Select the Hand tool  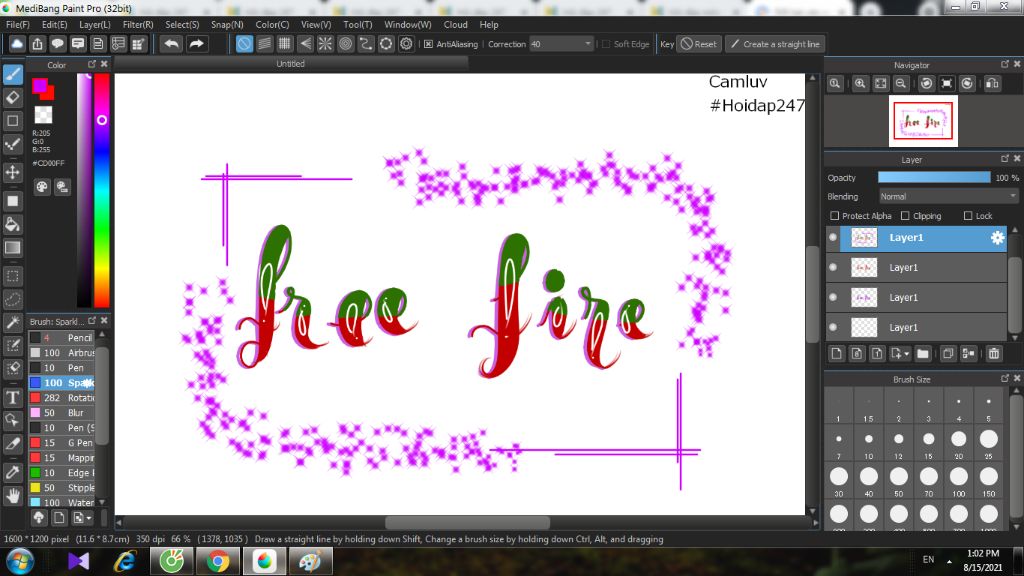point(12,496)
